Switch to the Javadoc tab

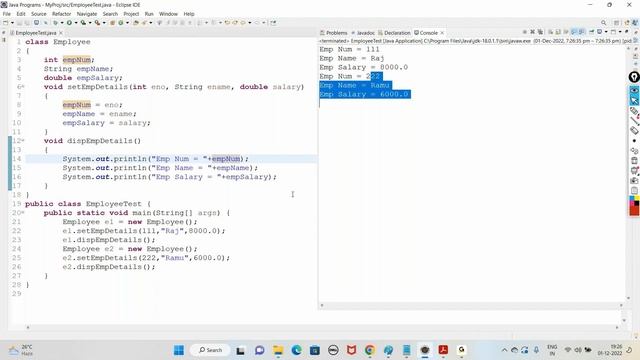[363, 33]
